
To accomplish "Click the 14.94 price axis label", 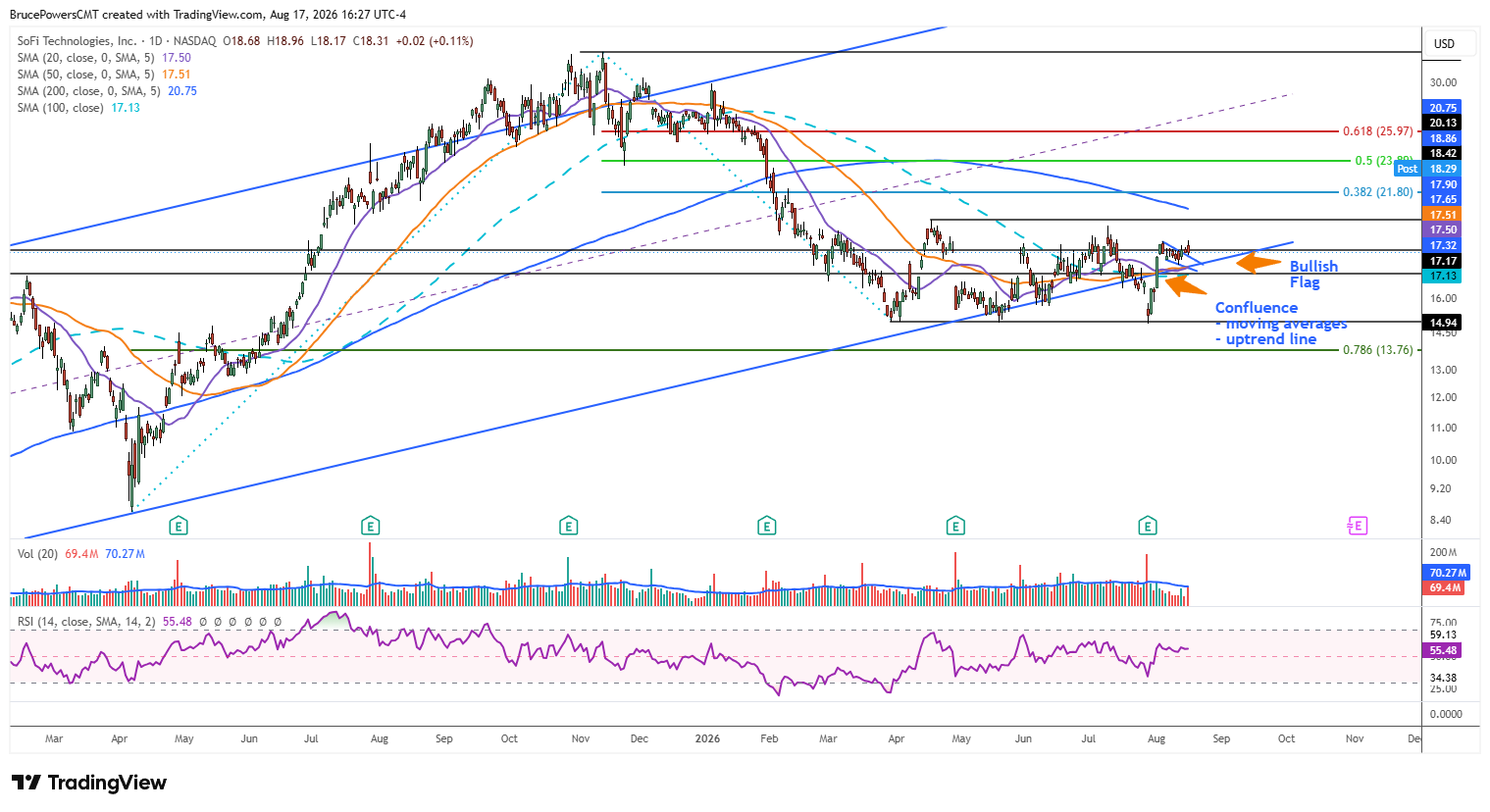I will (x=1443, y=323).
